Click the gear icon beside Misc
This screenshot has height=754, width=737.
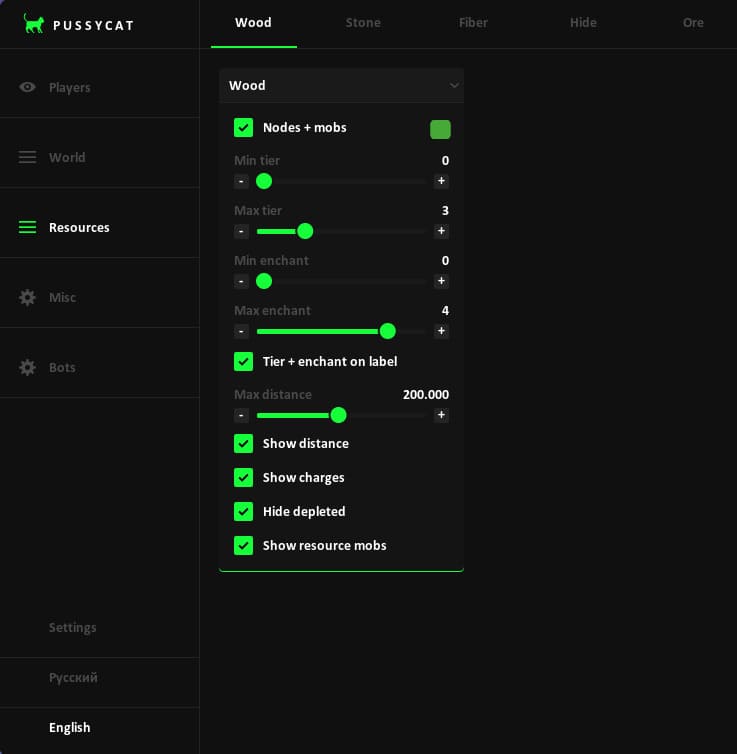27,297
